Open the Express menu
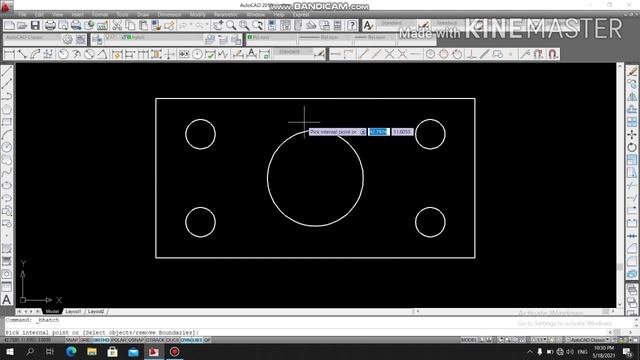 301,14
